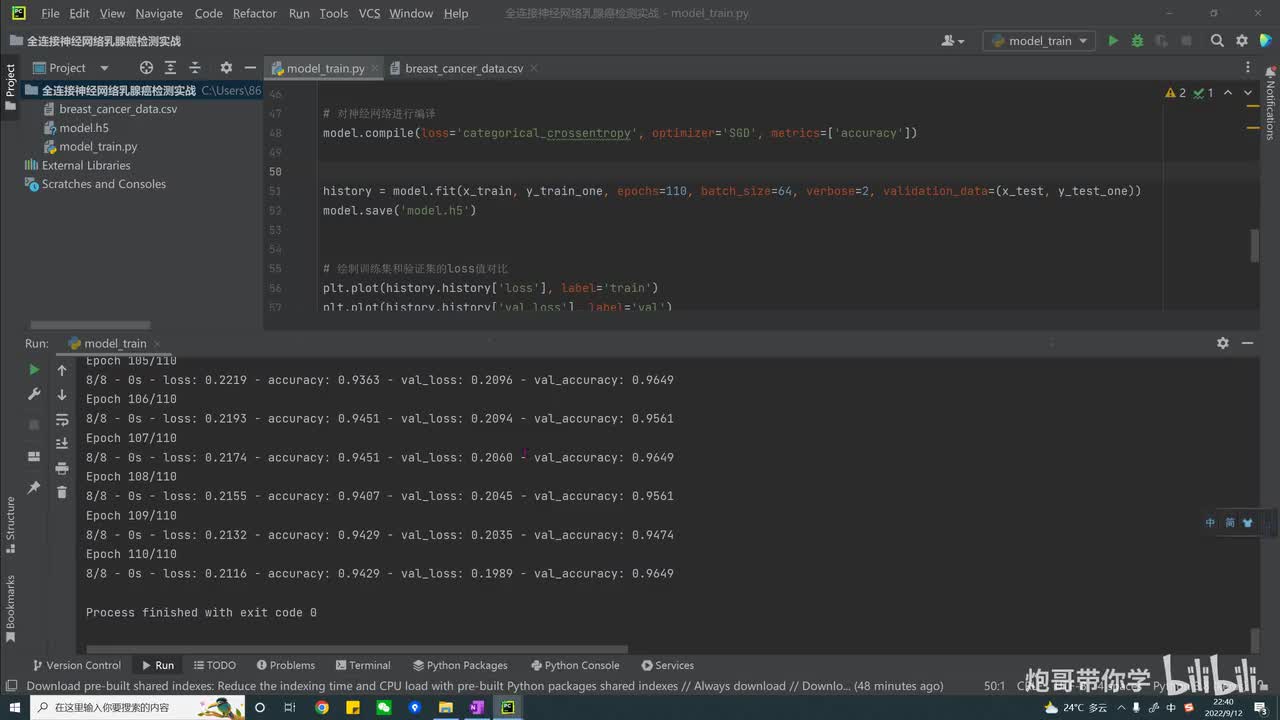Rerun model_train from Run panel play icon

coord(34,370)
